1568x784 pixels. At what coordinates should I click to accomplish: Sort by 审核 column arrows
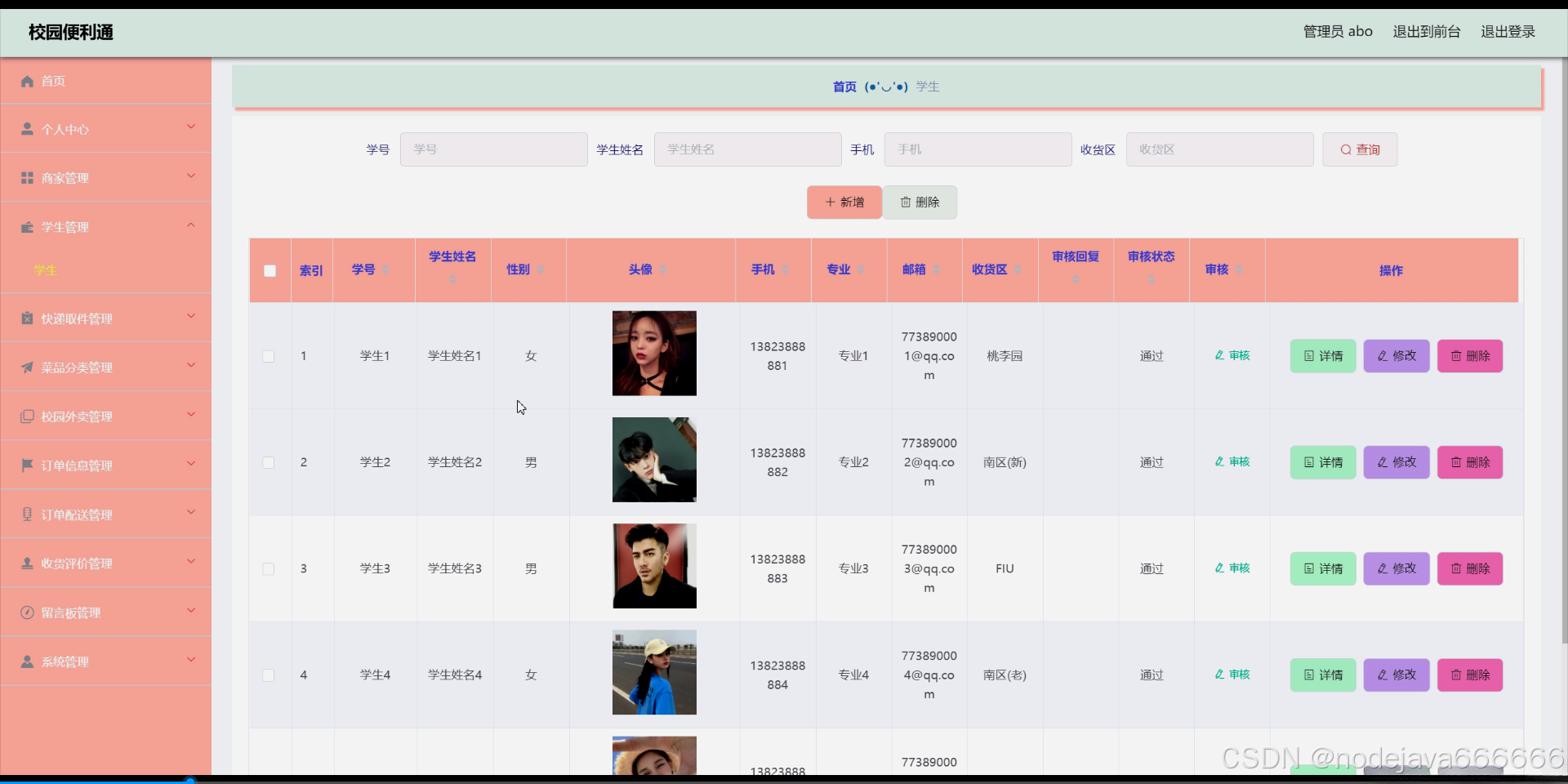[x=1239, y=269]
